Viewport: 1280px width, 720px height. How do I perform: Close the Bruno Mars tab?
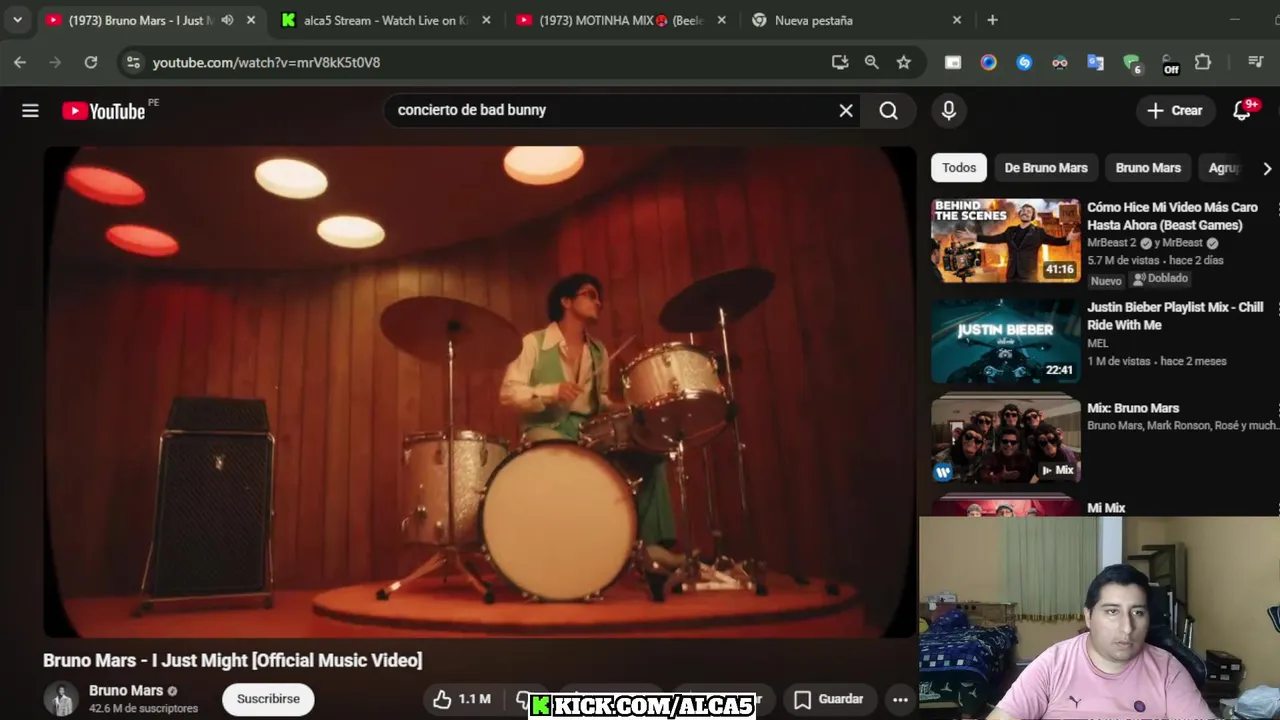pos(251,20)
